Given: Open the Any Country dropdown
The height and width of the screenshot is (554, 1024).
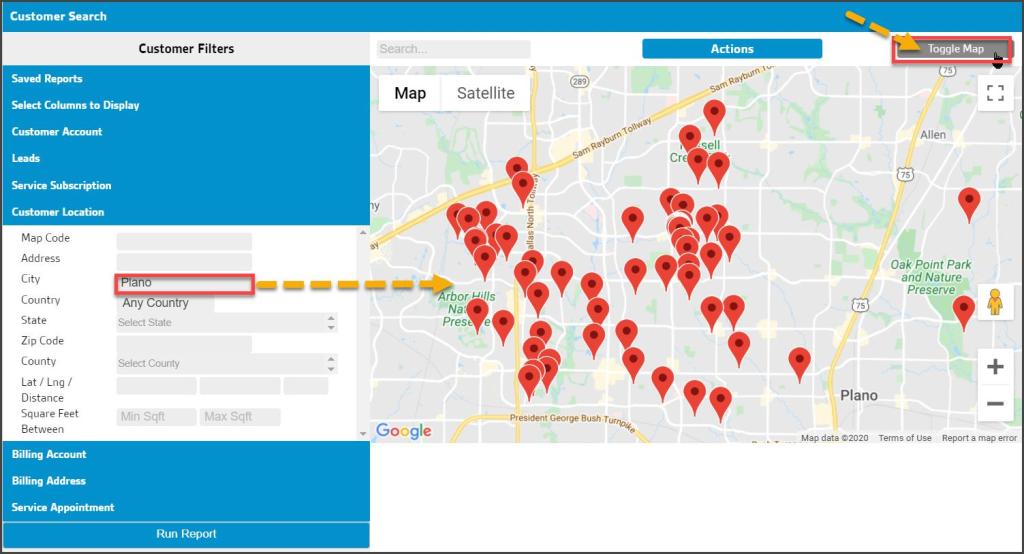Looking at the screenshot, I should (x=165, y=303).
